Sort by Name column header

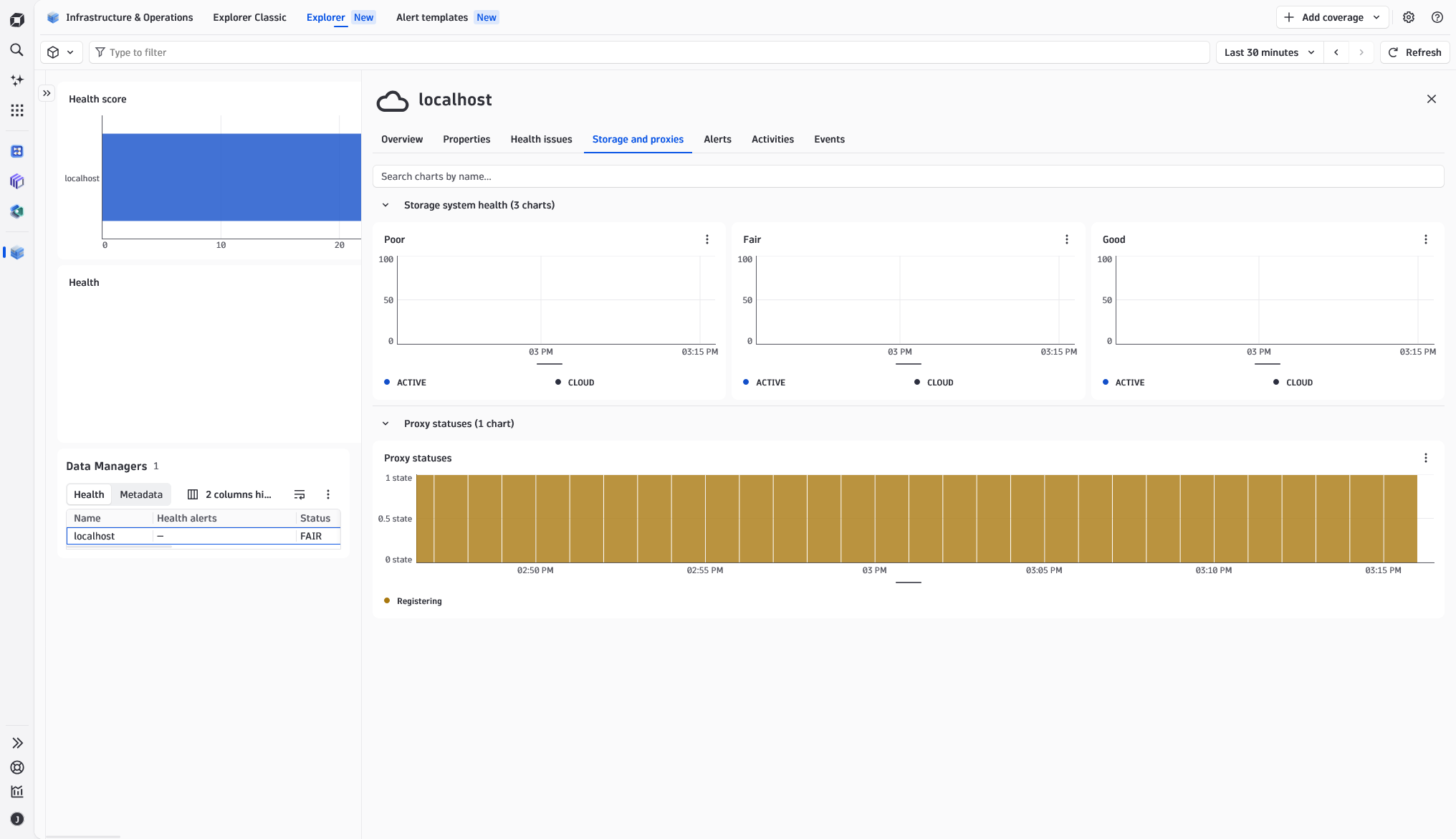(110, 518)
